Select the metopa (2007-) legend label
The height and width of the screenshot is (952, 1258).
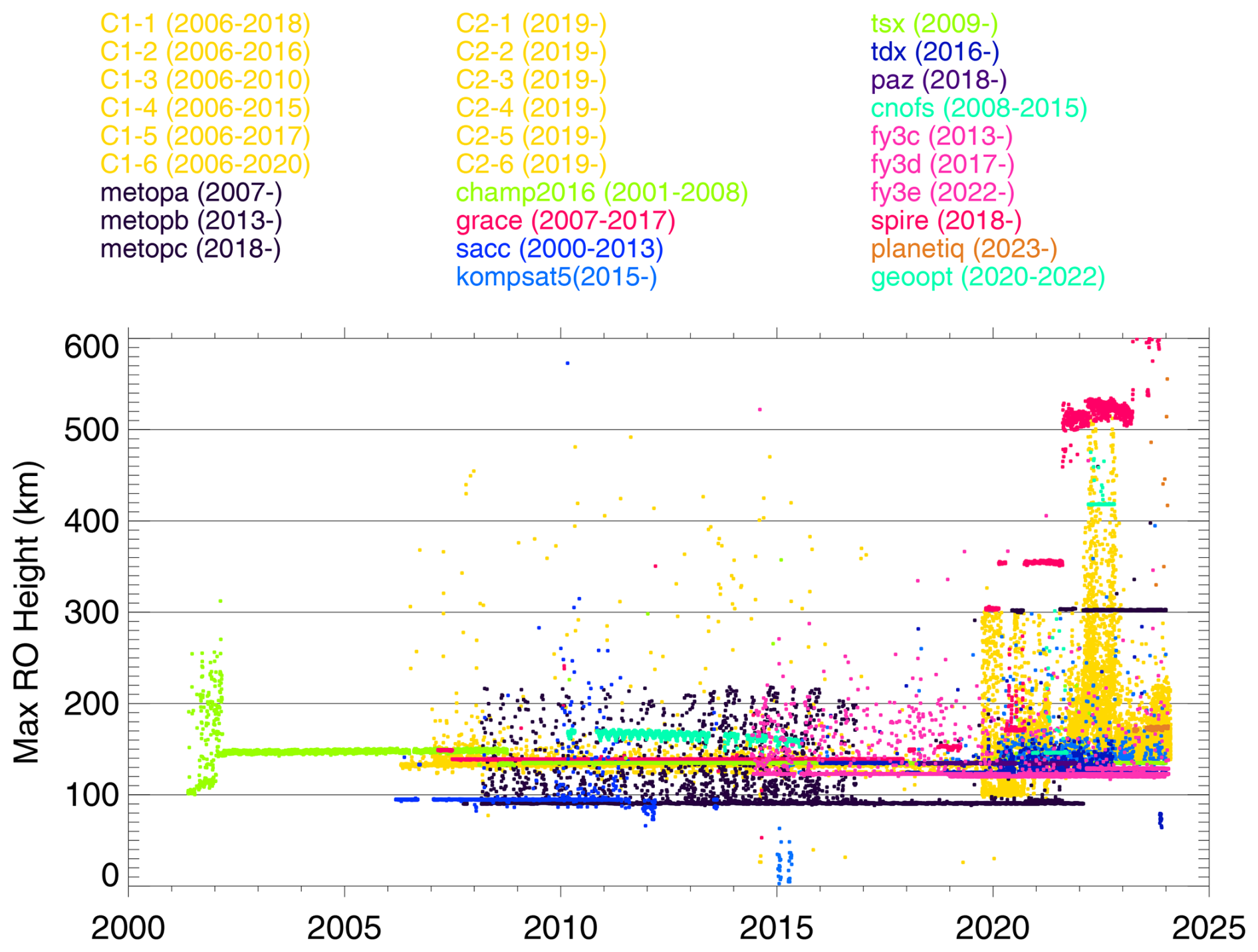(191, 193)
